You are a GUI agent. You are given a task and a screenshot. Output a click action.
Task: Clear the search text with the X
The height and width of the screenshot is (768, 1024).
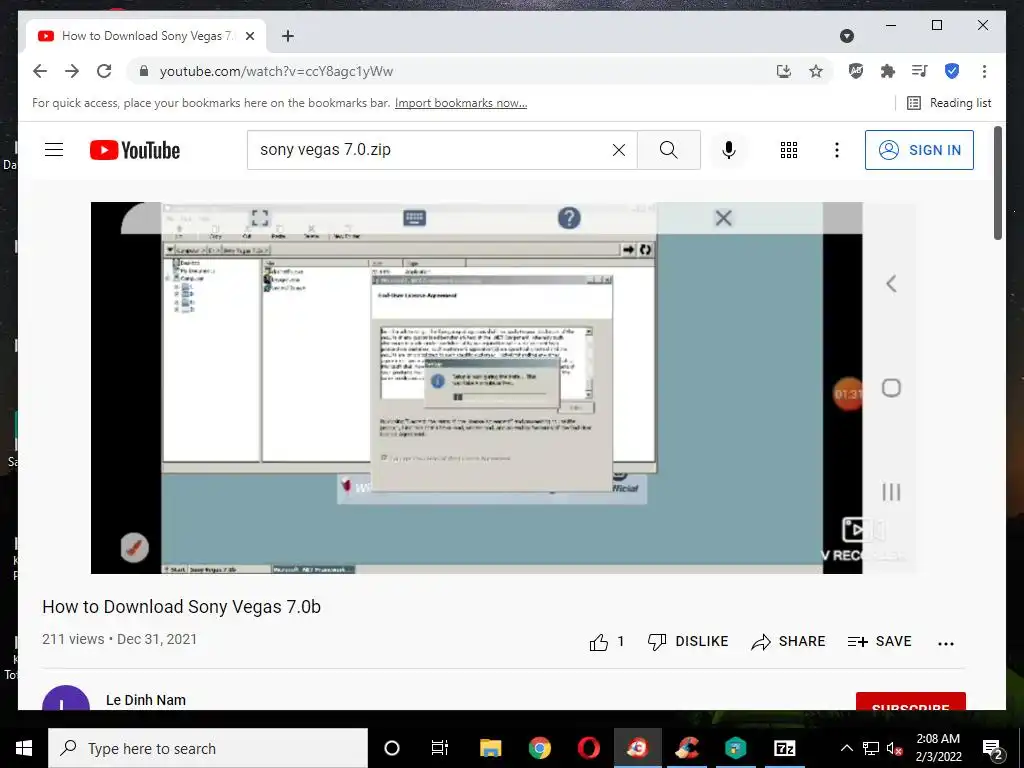[x=618, y=150]
